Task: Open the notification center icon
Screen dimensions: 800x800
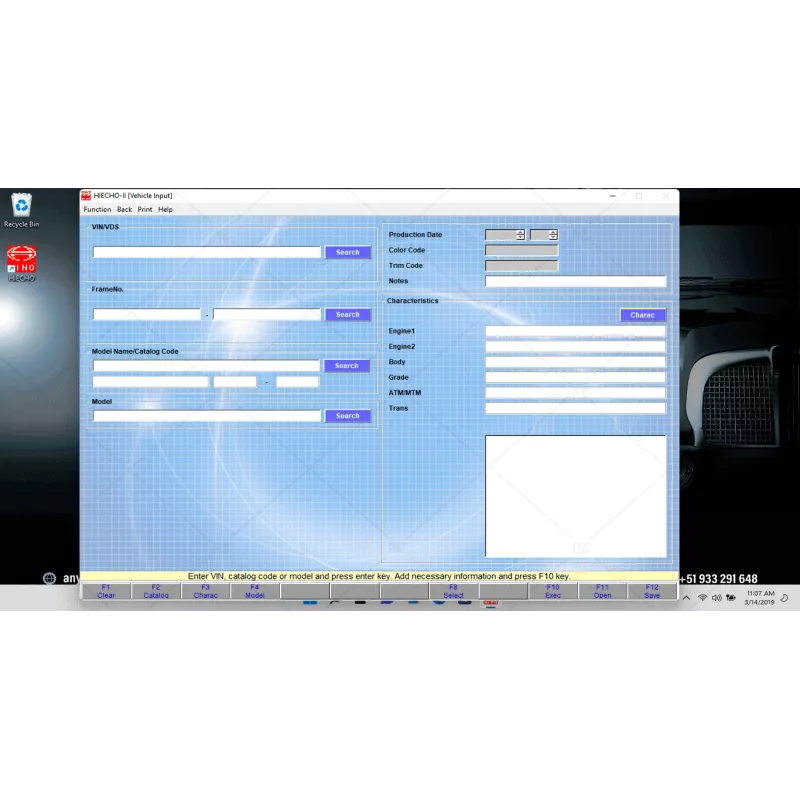Action: [x=785, y=598]
